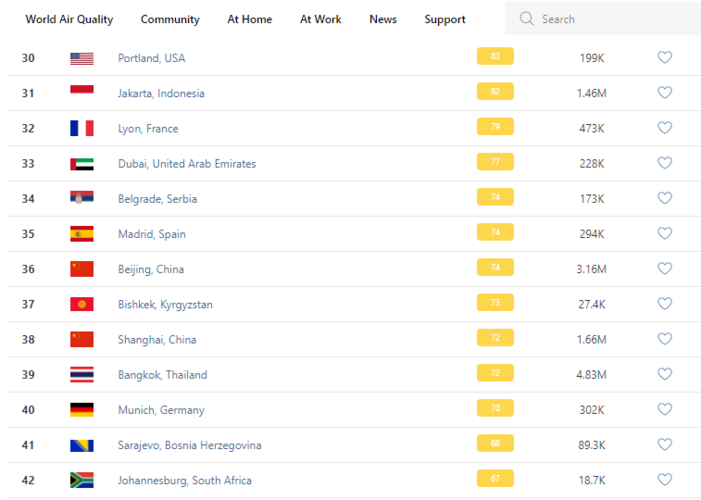Favorite Portland, USA with heart icon
This screenshot has height=500, width=701.
[664, 58]
